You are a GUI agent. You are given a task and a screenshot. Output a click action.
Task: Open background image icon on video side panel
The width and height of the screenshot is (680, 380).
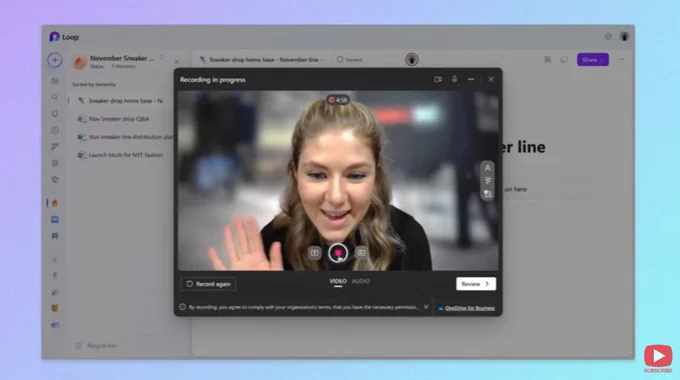(x=487, y=194)
